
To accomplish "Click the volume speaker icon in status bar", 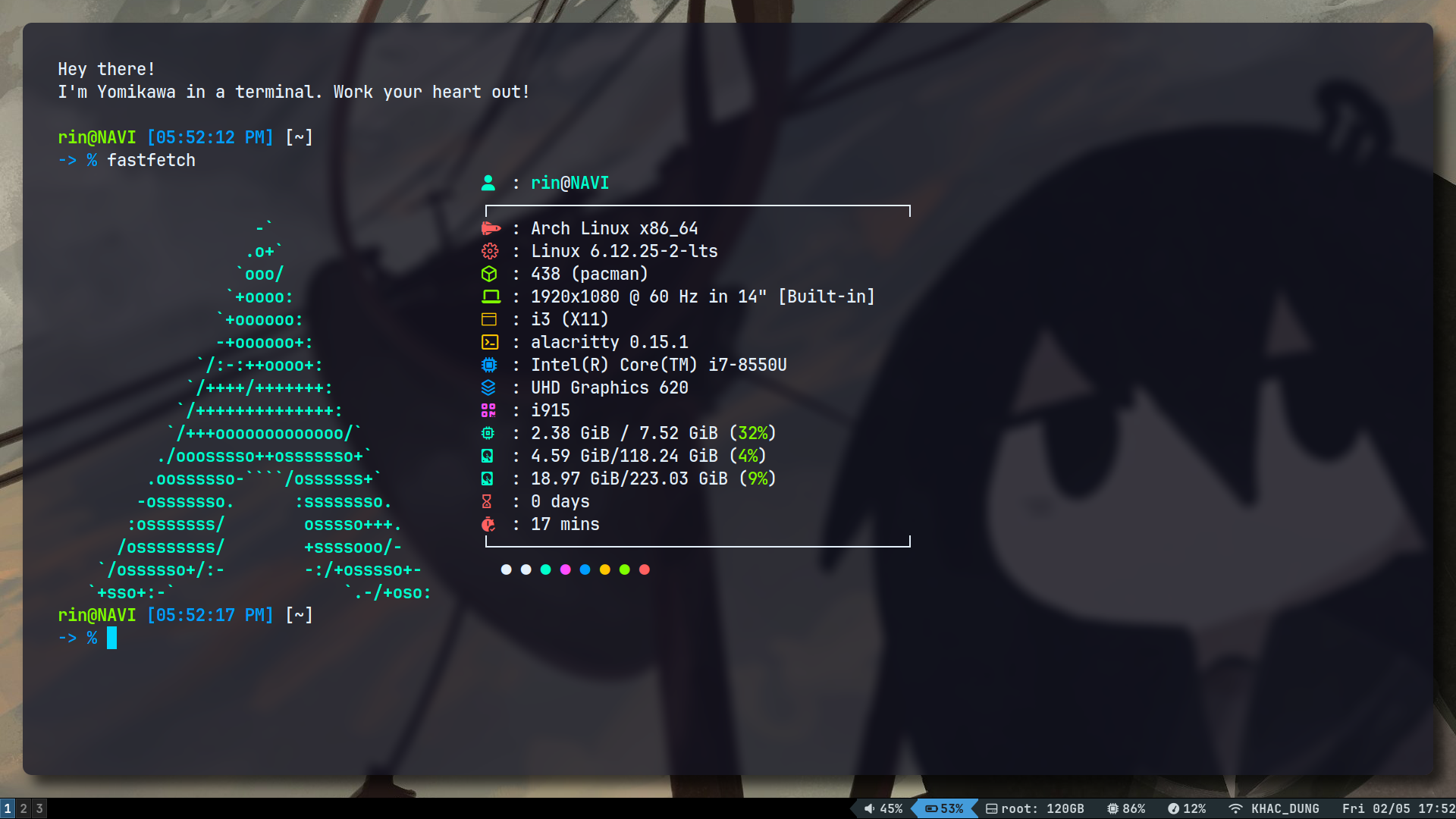I will coord(870,808).
